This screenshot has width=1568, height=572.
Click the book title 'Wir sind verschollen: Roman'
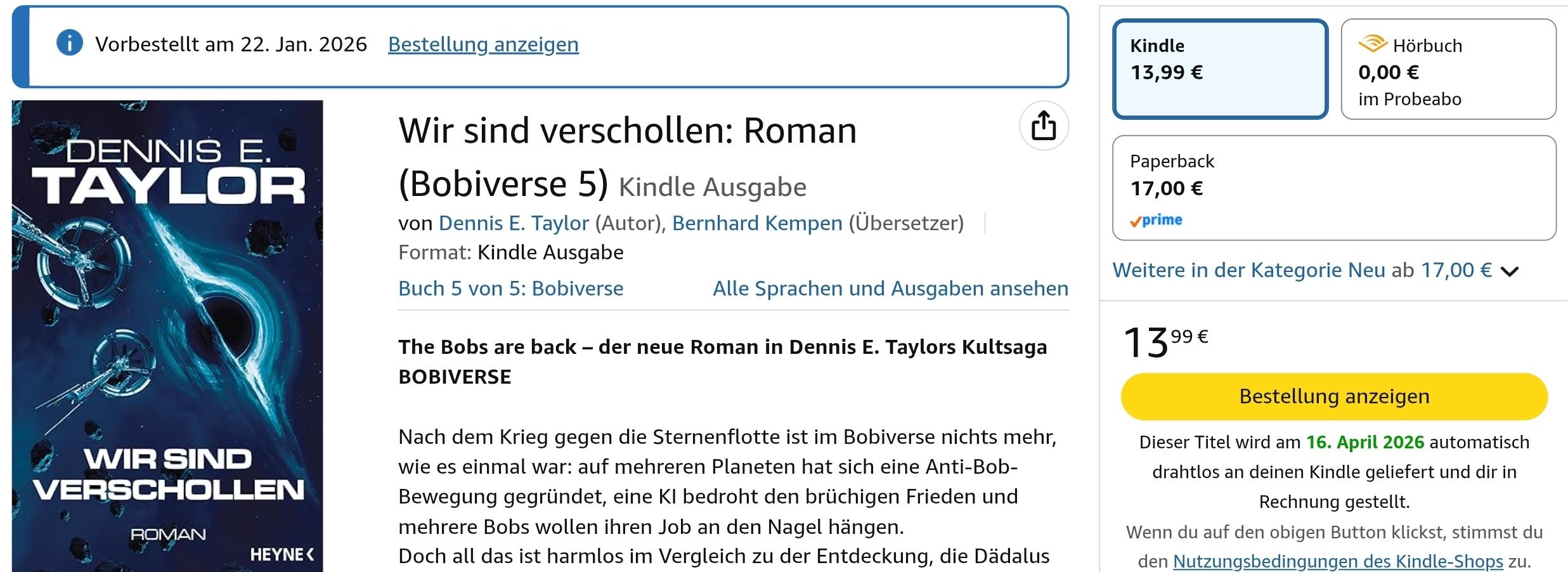click(627, 131)
